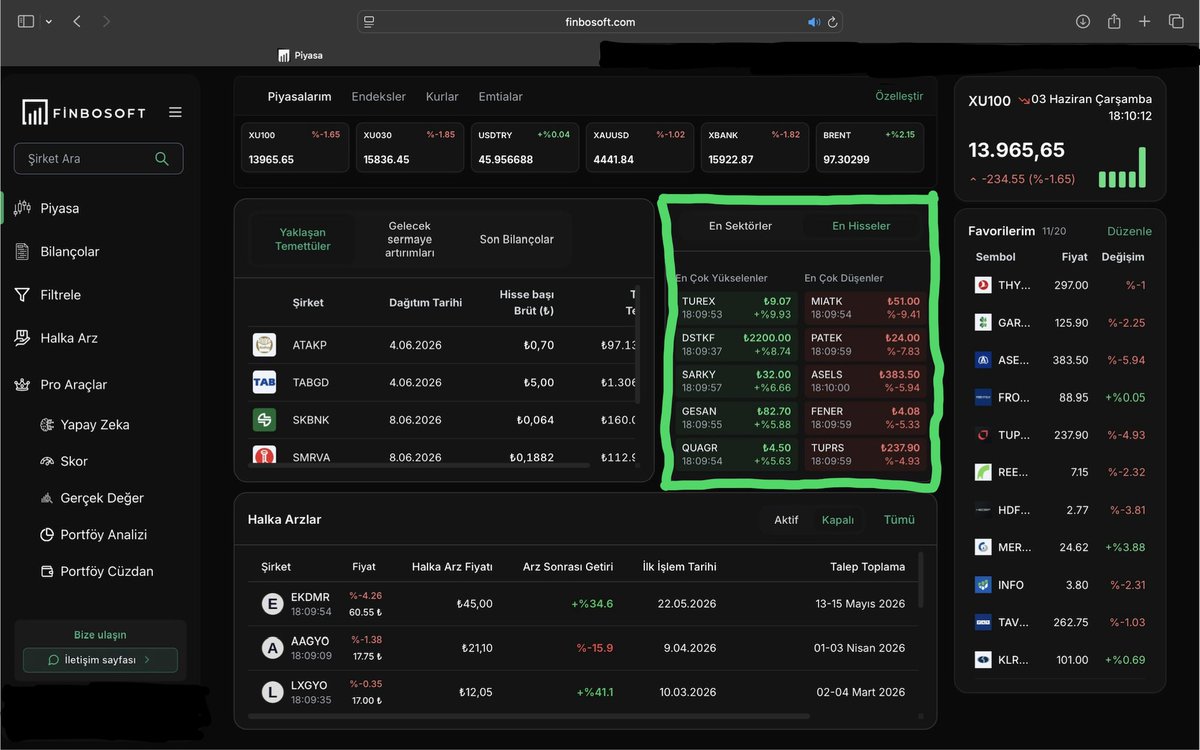Switch to the Kurlar tab
This screenshot has height=750, width=1200.
pyautogui.click(x=442, y=97)
